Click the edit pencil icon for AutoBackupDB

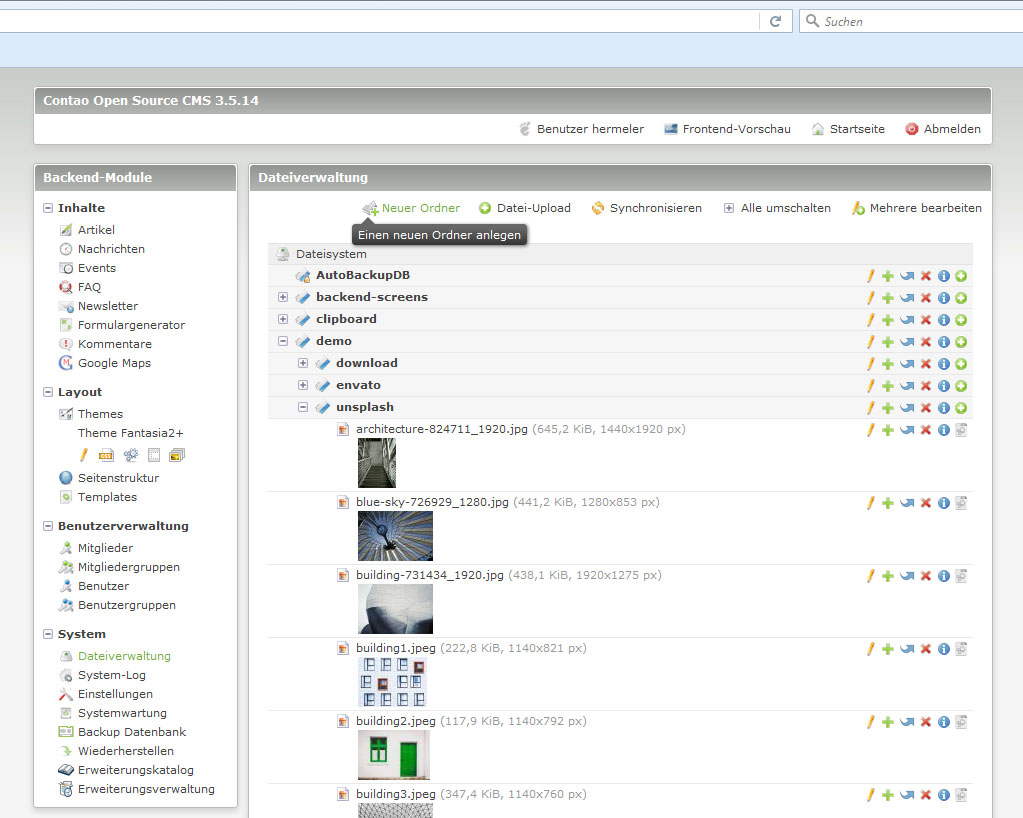click(x=870, y=276)
